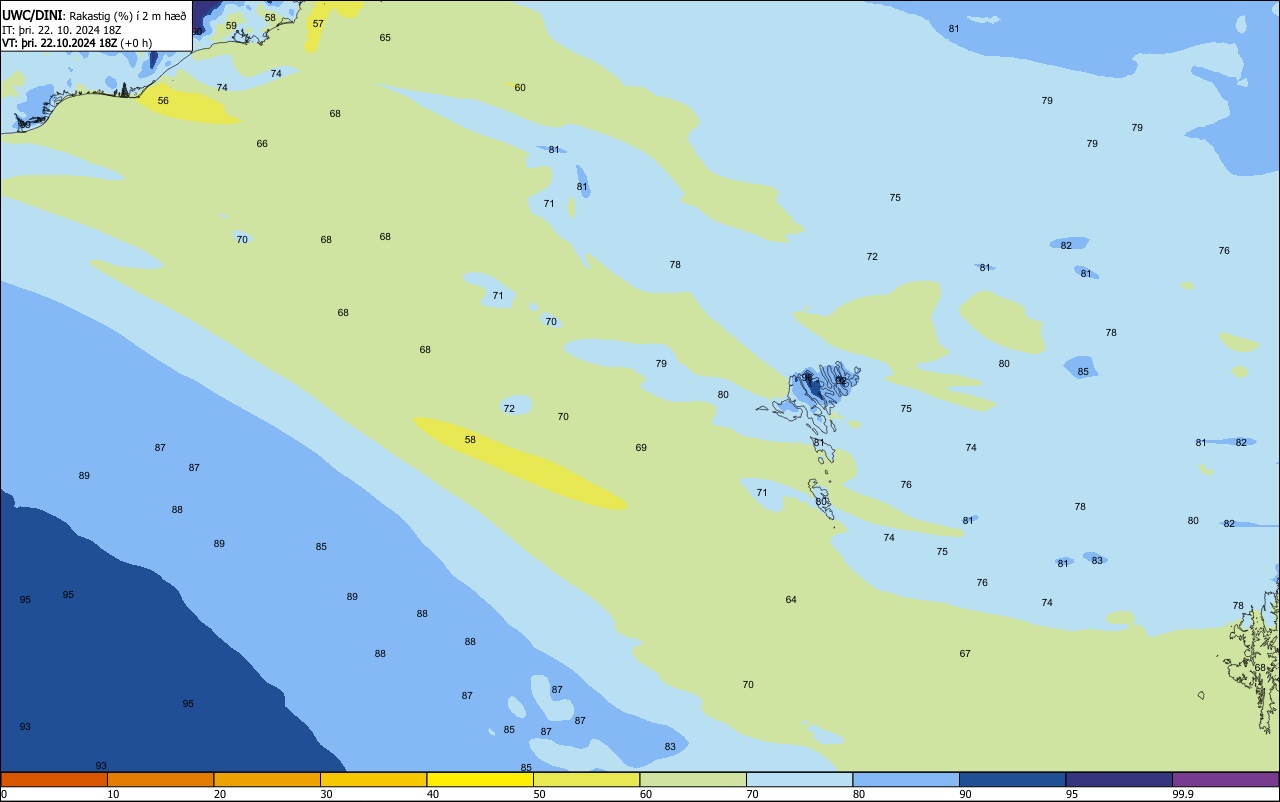Click the '59' humidity value near the coastline

pos(231,26)
